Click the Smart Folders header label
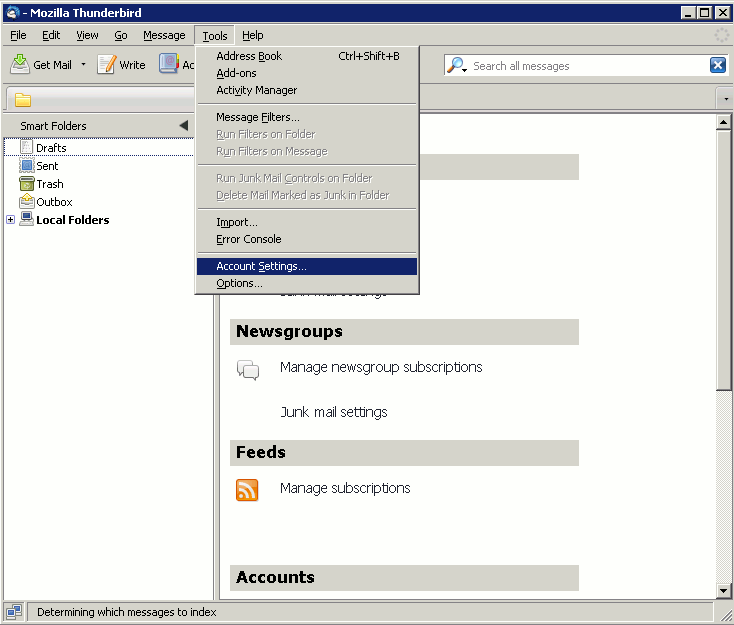 click(x=53, y=125)
